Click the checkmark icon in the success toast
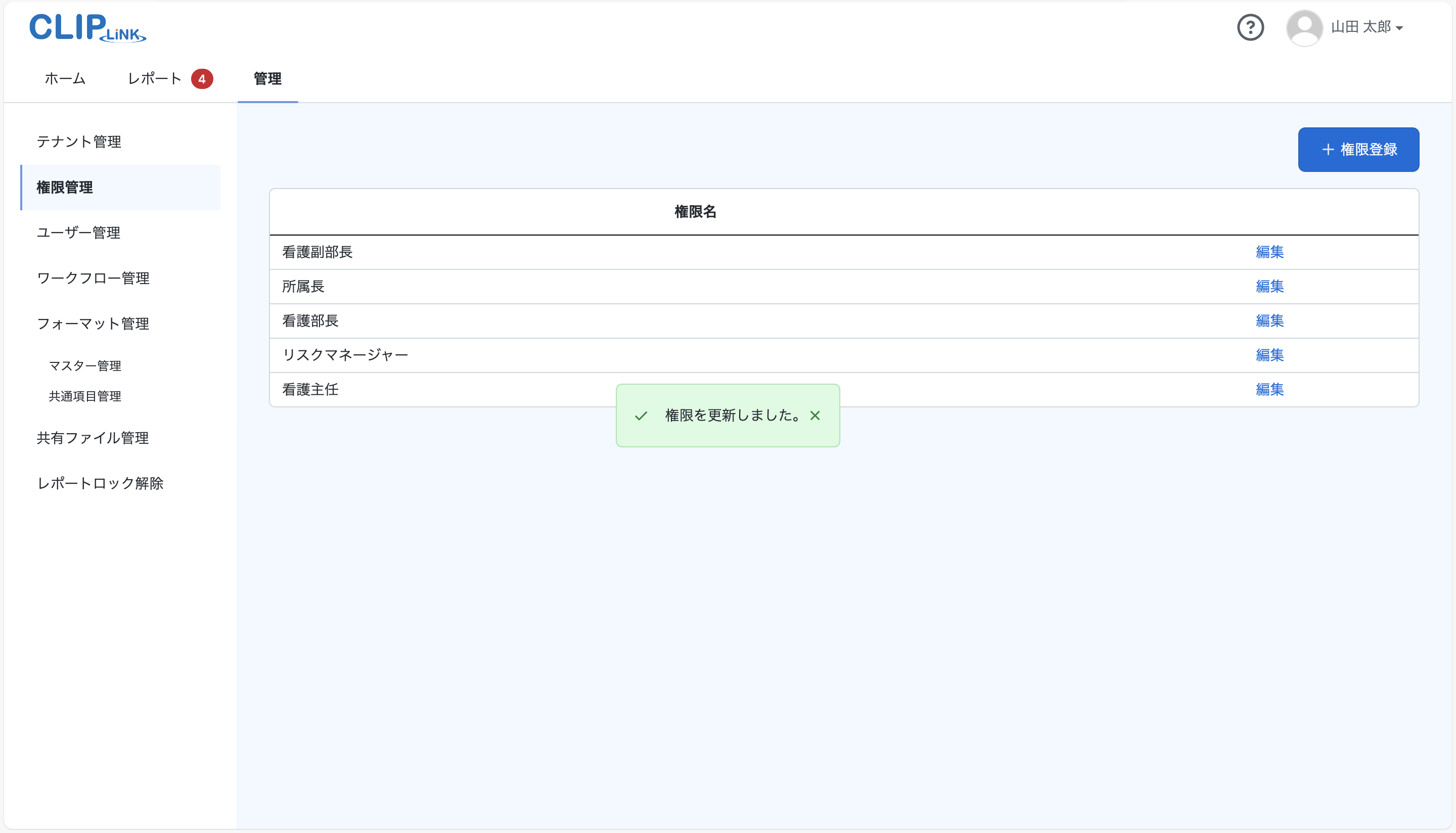The width and height of the screenshot is (1456, 833). [x=641, y=415]
